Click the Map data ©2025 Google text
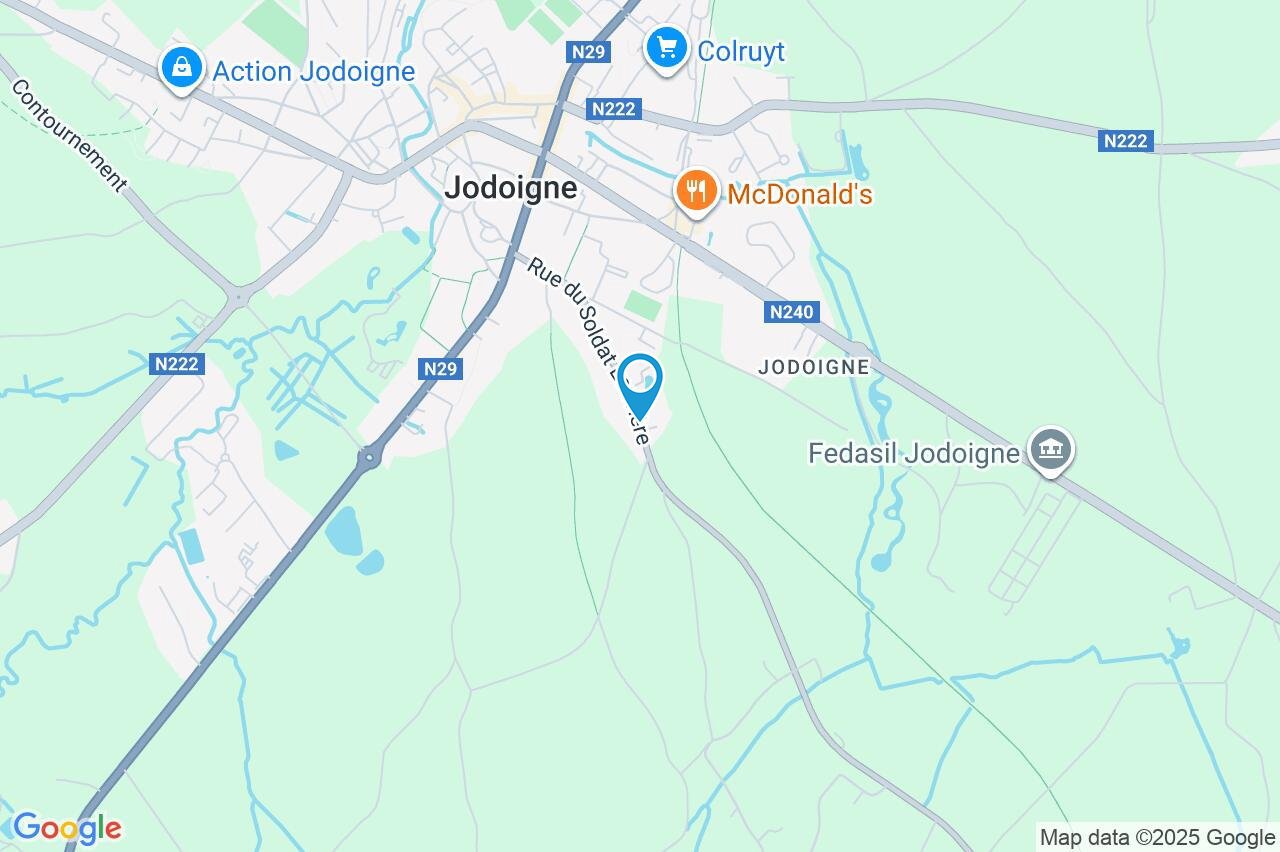Image resolution: width=1280 pixels, height=852 pixels. tap(1157, 837)
